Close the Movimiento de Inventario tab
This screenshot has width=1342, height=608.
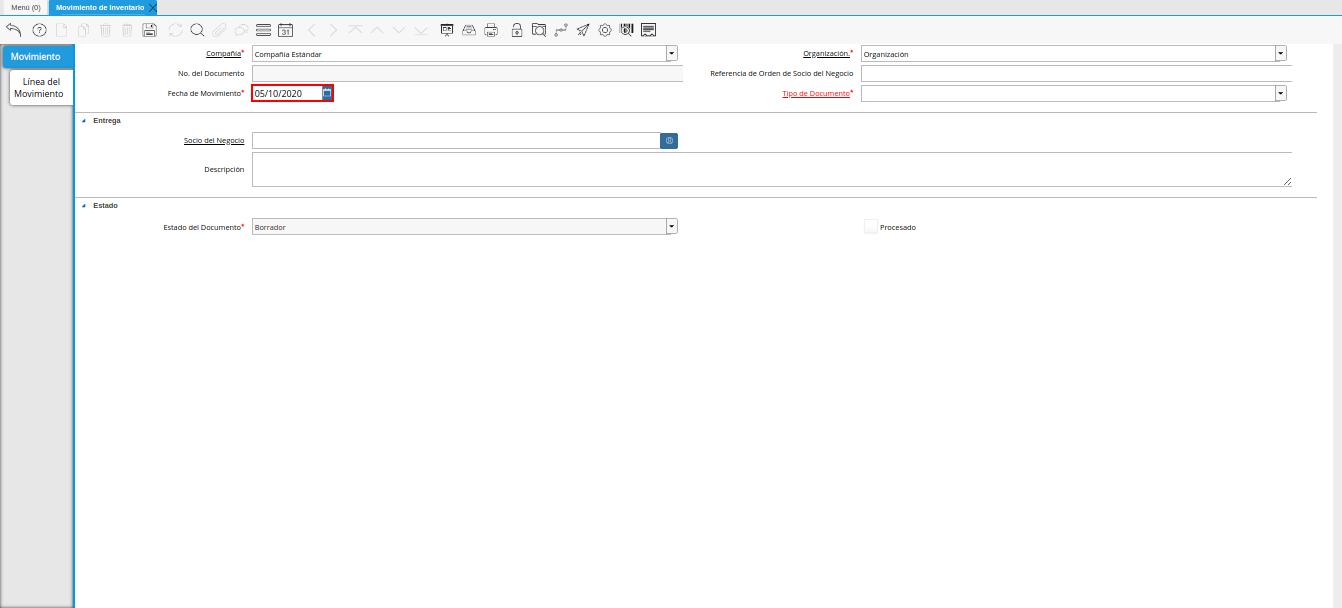point(153,7)
